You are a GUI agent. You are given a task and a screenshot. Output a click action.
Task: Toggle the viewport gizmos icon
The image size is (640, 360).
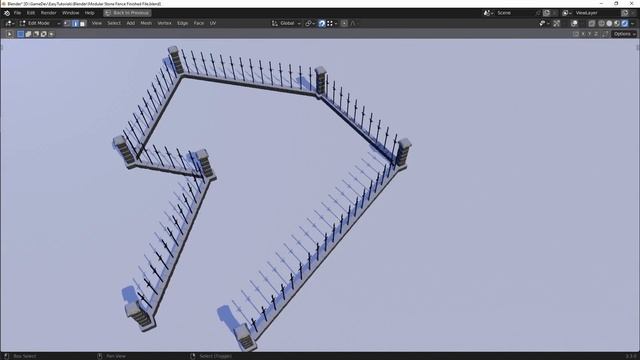coord(556,23)
